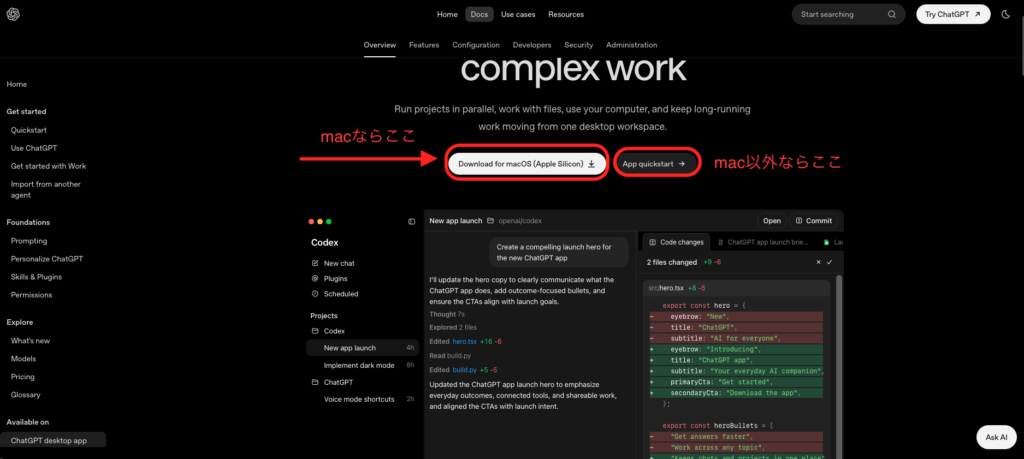This screenshot has width=1024, height=459.
Task: Open What's new sidebar link
Action: (x=30, y=341)
